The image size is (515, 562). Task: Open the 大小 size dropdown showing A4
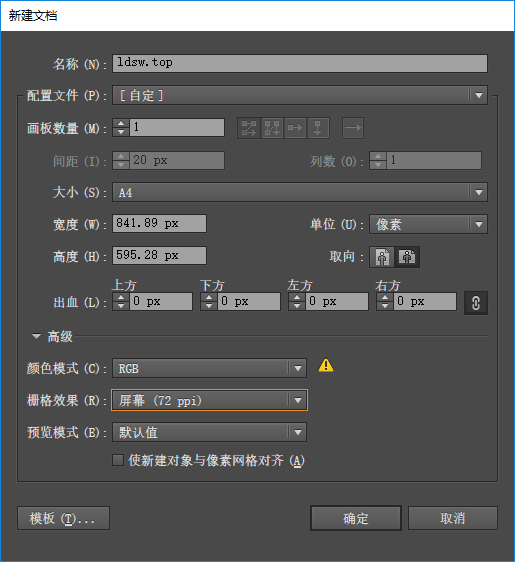click(300, 192)
